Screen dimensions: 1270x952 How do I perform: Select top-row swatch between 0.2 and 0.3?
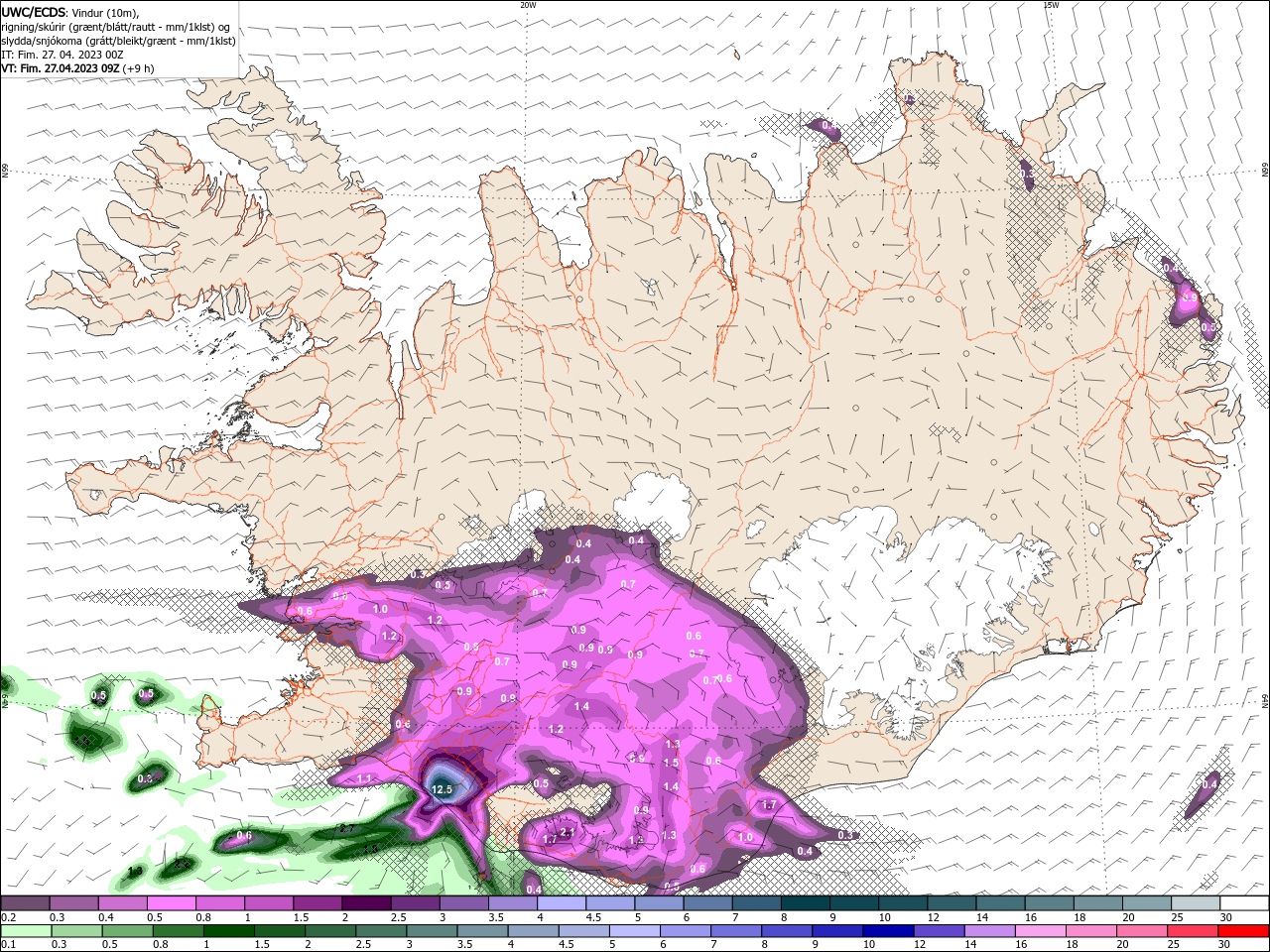tap(26, 903)
